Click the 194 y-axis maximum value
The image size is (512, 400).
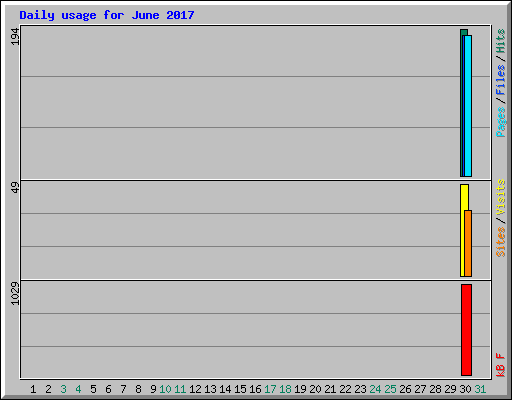[x=15, y=36]
